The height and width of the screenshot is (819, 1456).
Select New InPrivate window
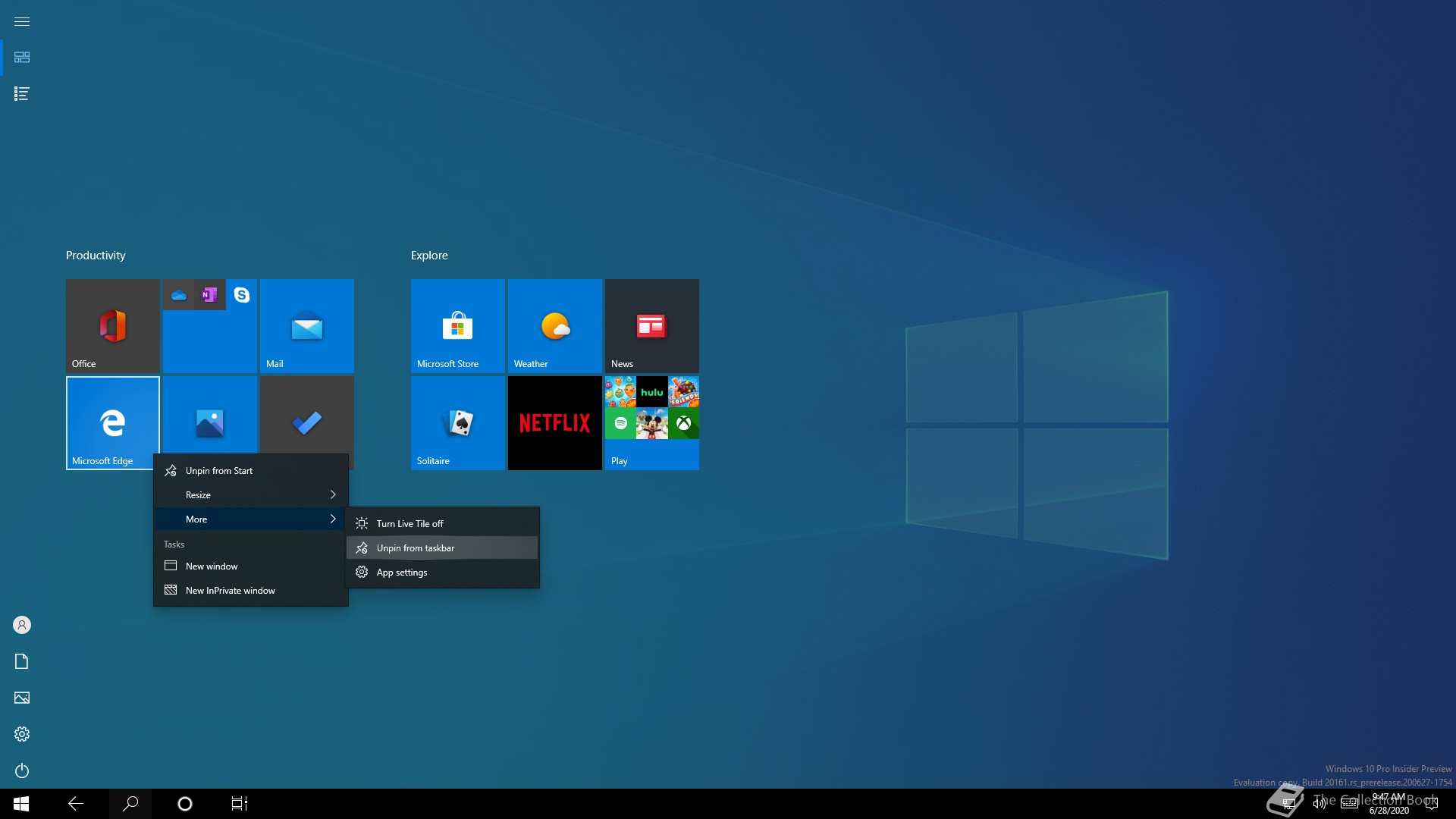(251, 591)
